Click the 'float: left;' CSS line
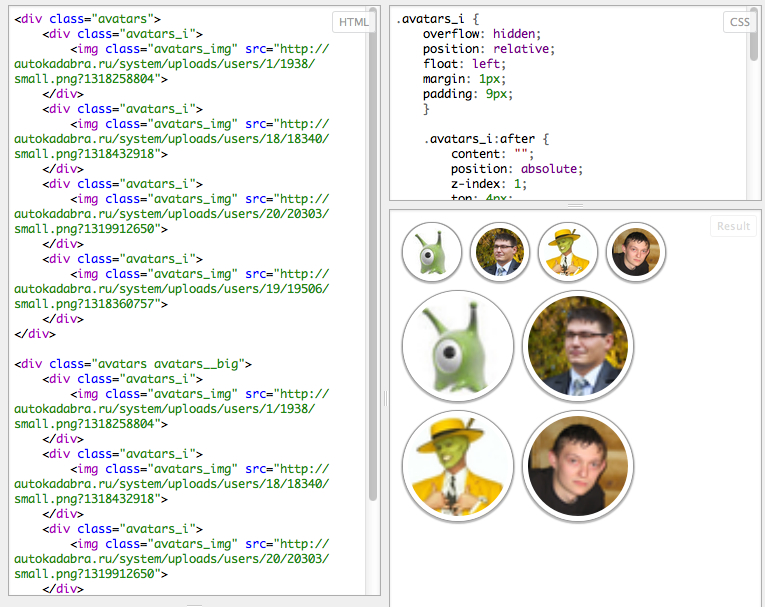This screenshot has height=607, width=765. pyautogui.click(x=464, y=64)
